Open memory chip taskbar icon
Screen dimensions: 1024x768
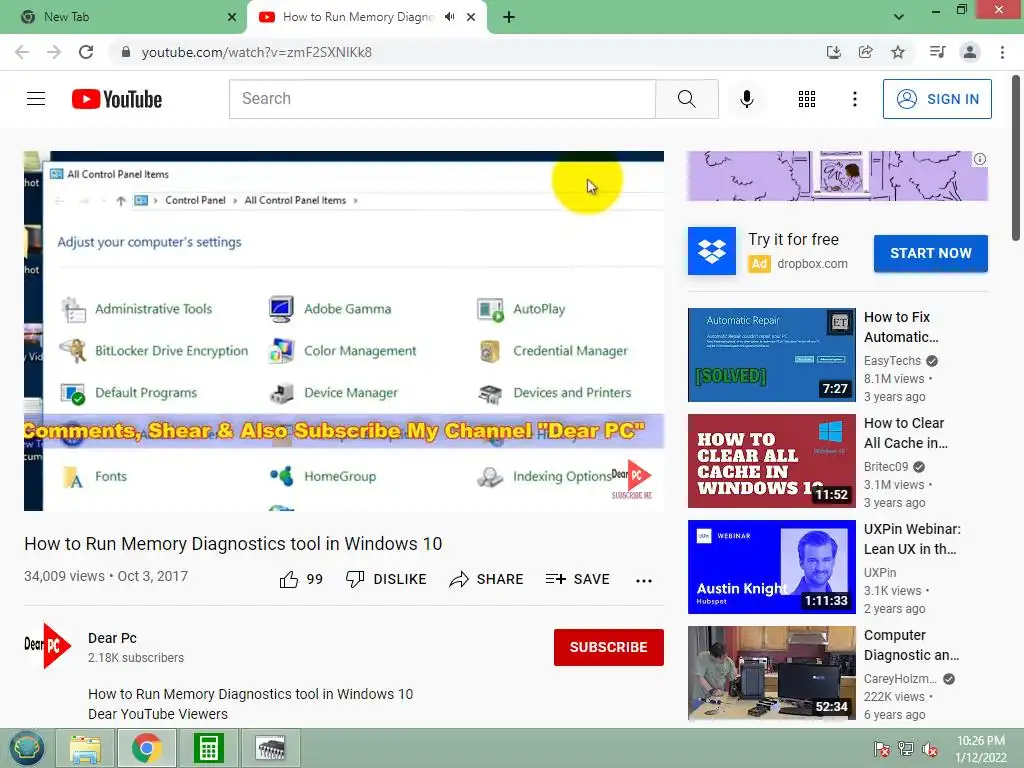270,748
